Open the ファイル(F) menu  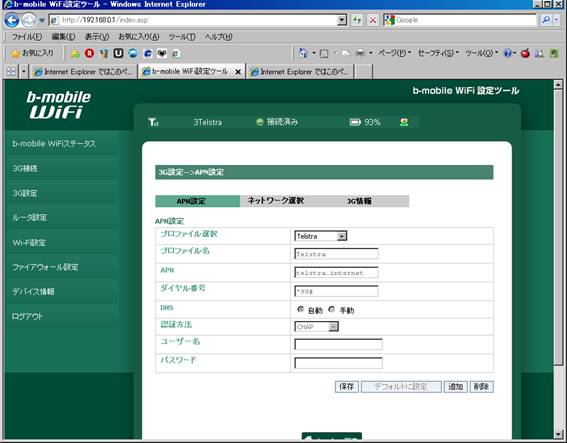[27, 37]
